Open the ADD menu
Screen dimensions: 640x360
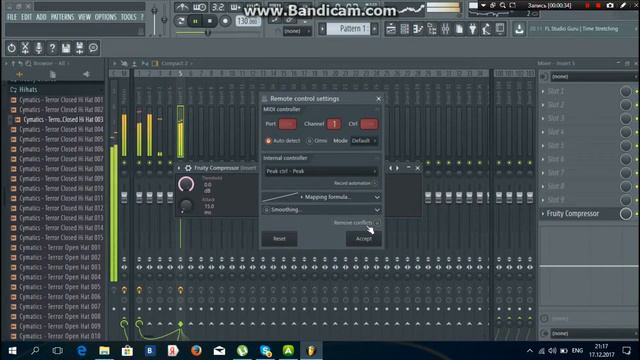[41, 17]
